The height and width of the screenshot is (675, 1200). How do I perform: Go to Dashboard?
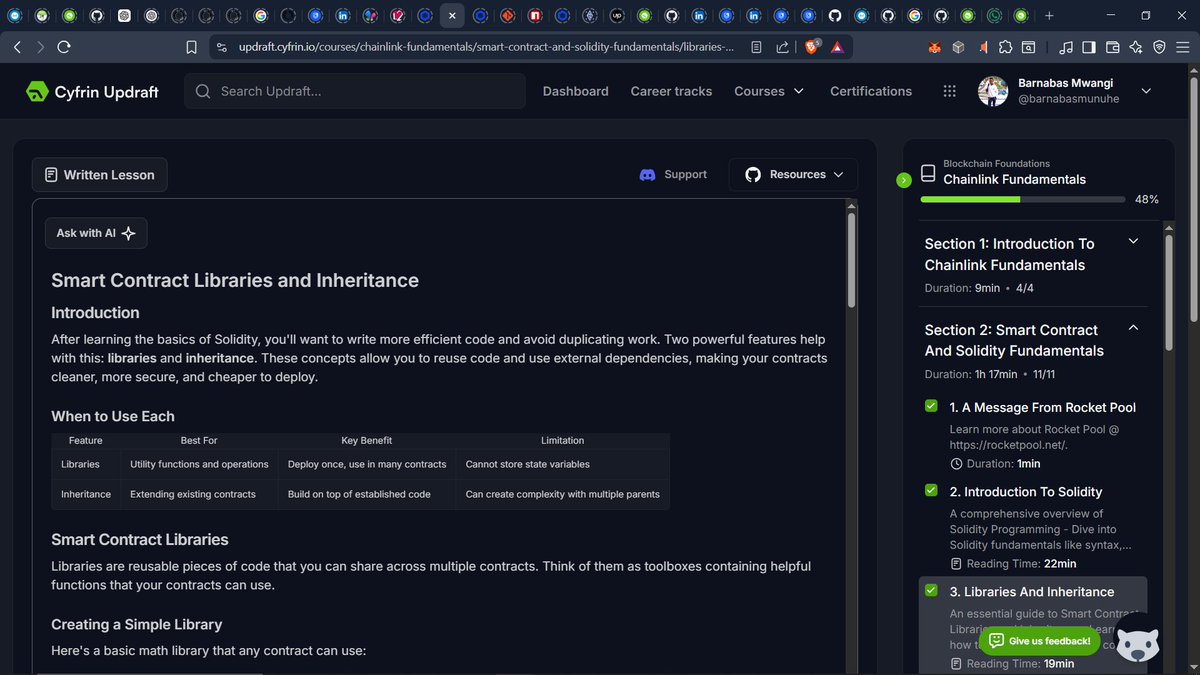(x=575, y=91)
